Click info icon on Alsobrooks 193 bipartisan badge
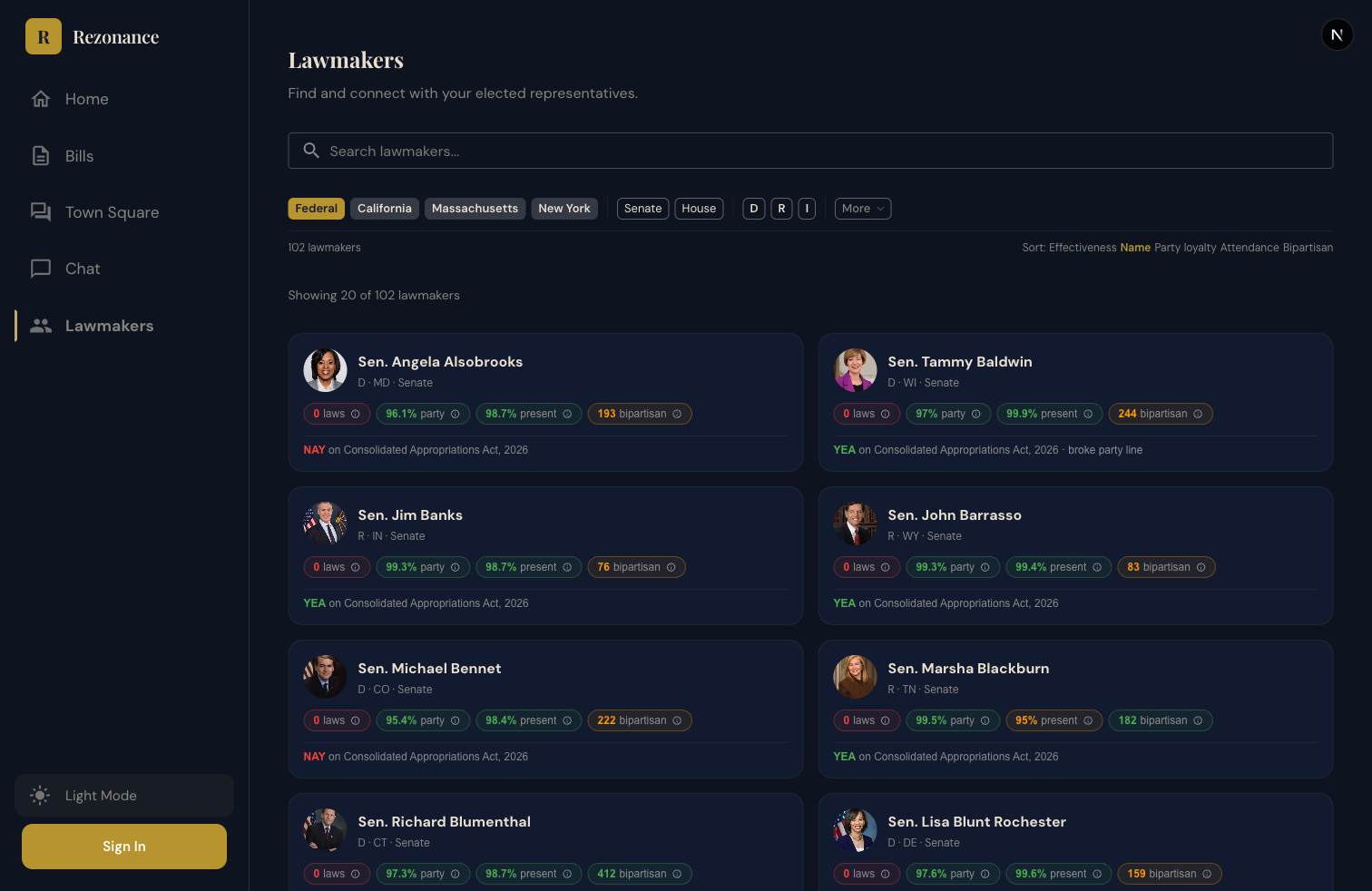Image resolution: width=1372 pixels, height=891 pixels. point(677,414)
